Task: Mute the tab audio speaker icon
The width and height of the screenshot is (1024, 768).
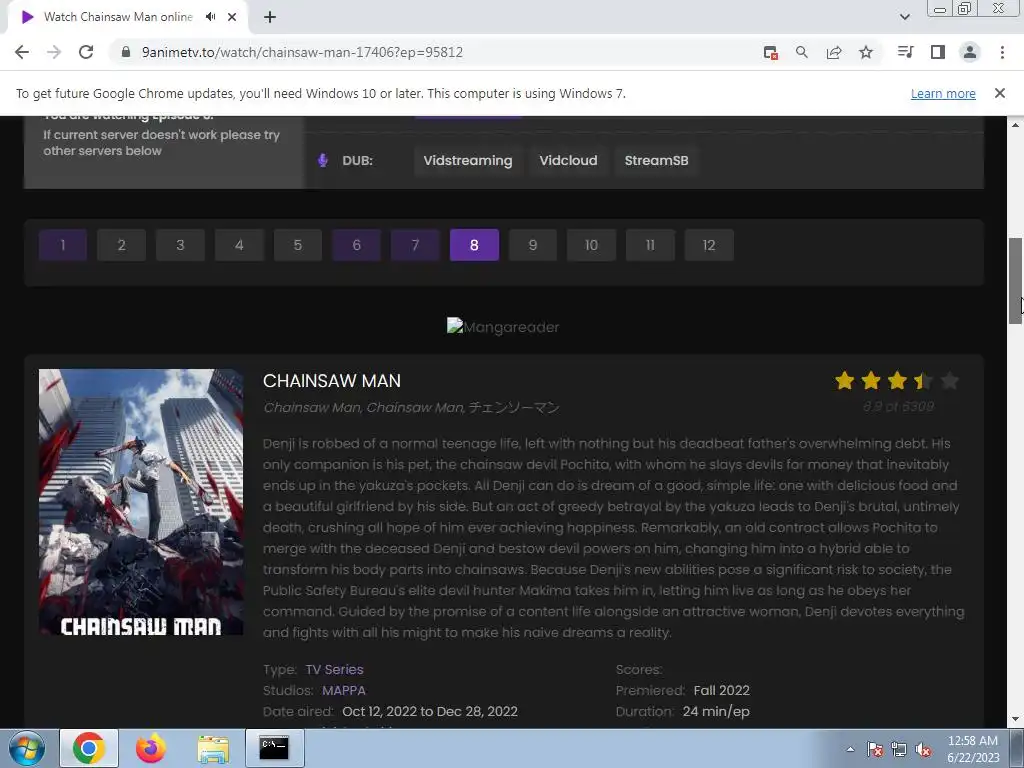Action: click(x=210, y=17)
